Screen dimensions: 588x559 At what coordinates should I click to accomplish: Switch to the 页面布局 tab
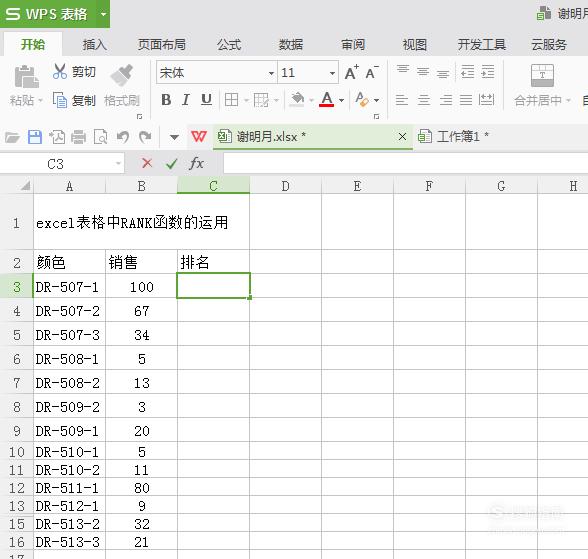(162, 45)
